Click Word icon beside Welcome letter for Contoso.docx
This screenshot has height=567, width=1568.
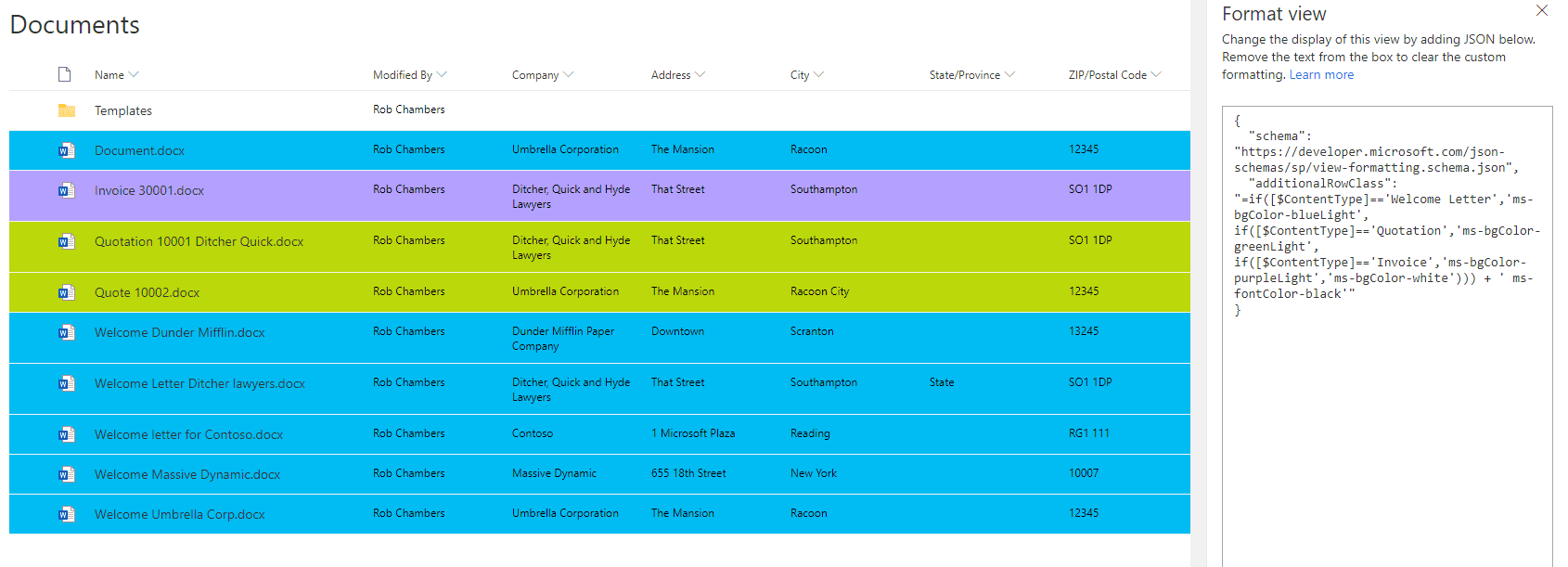click(x=67, y=434)
